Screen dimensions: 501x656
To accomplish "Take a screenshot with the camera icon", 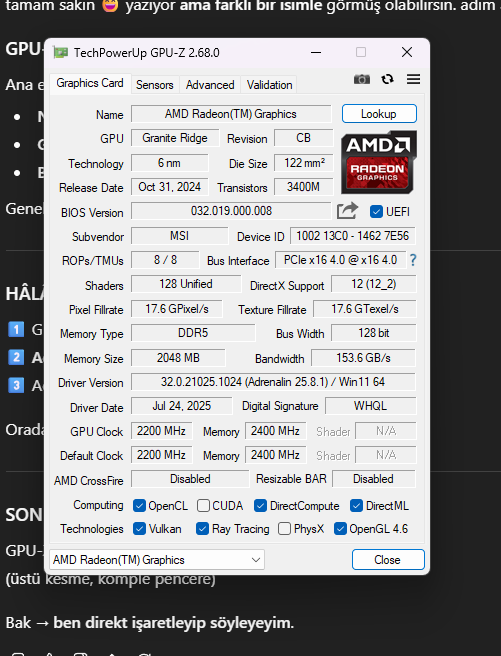I will pos(362,79).
